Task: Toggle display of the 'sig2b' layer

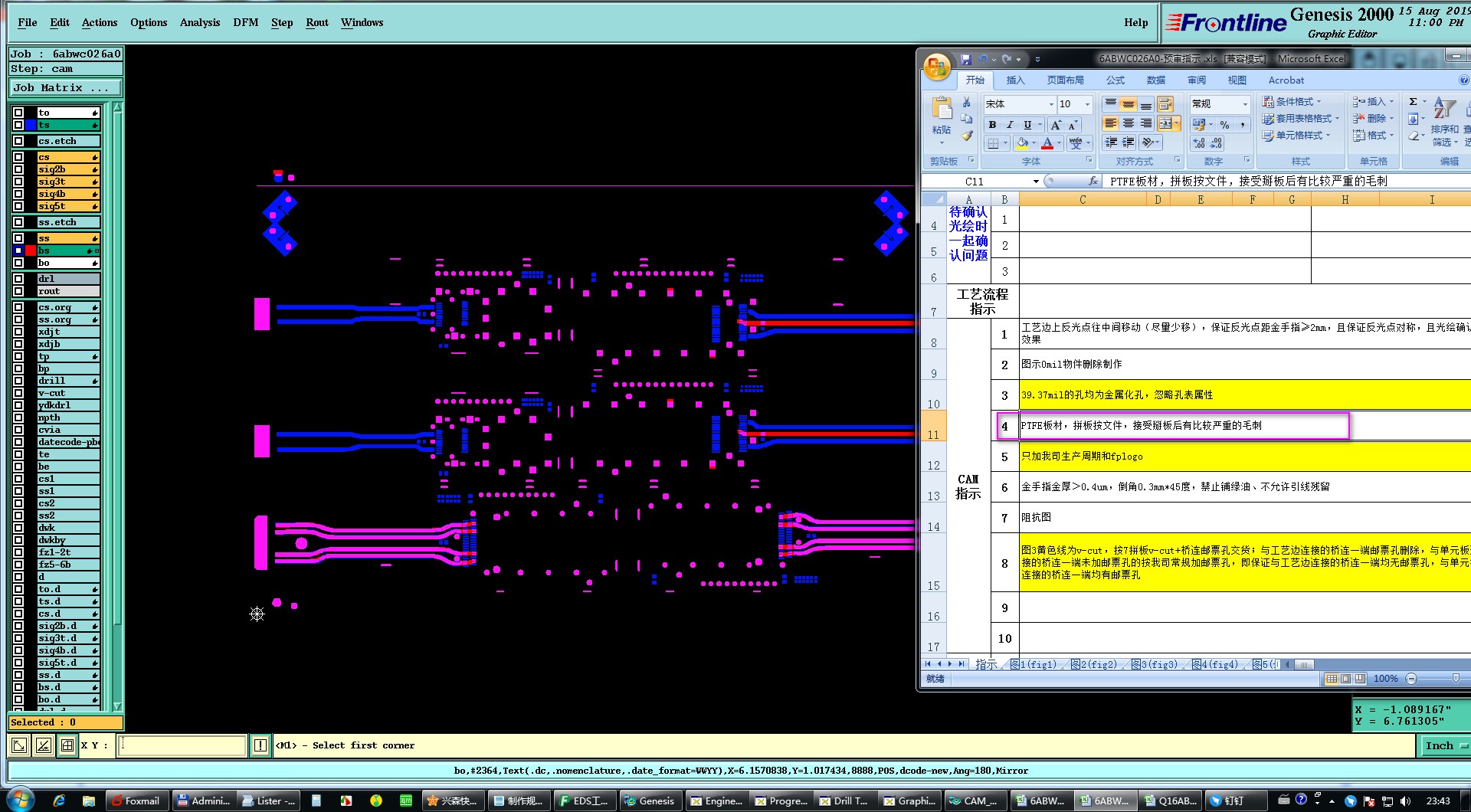Action: (18, 169)
